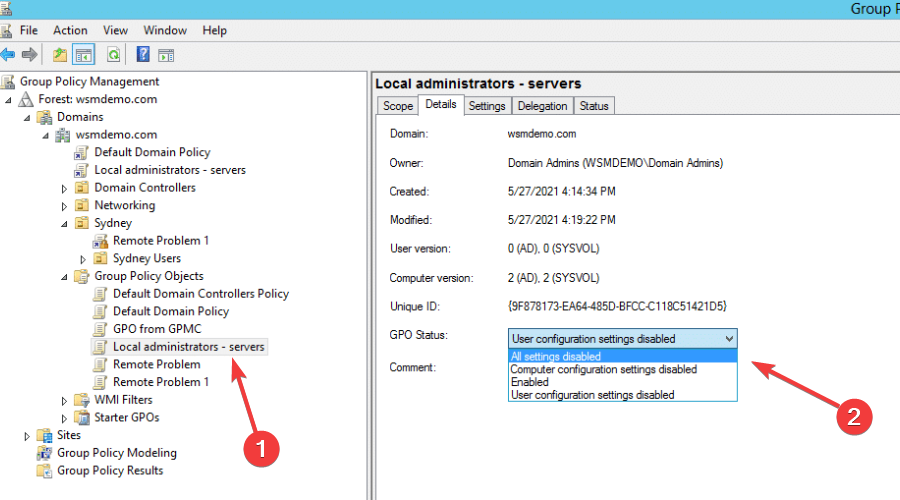Image resolution: width=900 pixels, height=500 pixels.
Task: Click the Sites folder icon
Action: (x=44, y=435)
